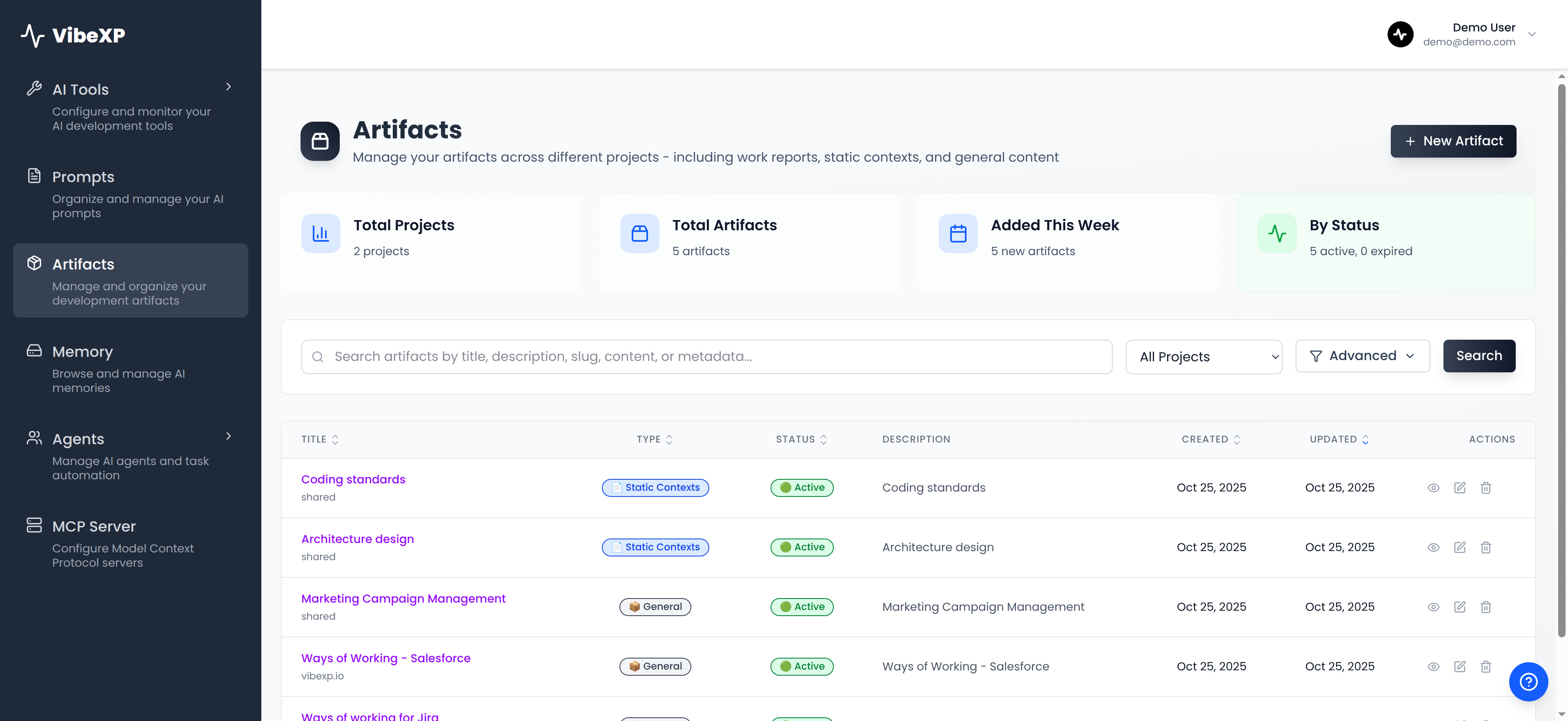Delete the Coding standards artifact

1486,487
